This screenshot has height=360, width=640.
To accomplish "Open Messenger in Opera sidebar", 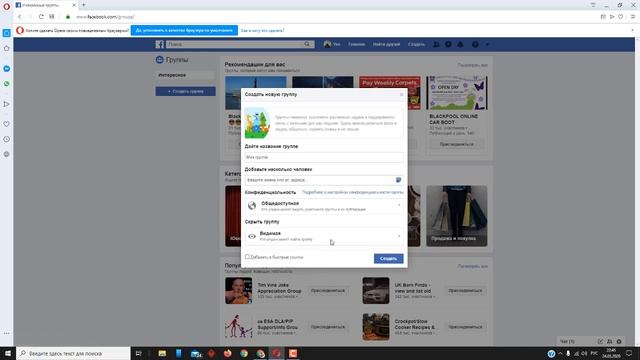I will (7, 69).
